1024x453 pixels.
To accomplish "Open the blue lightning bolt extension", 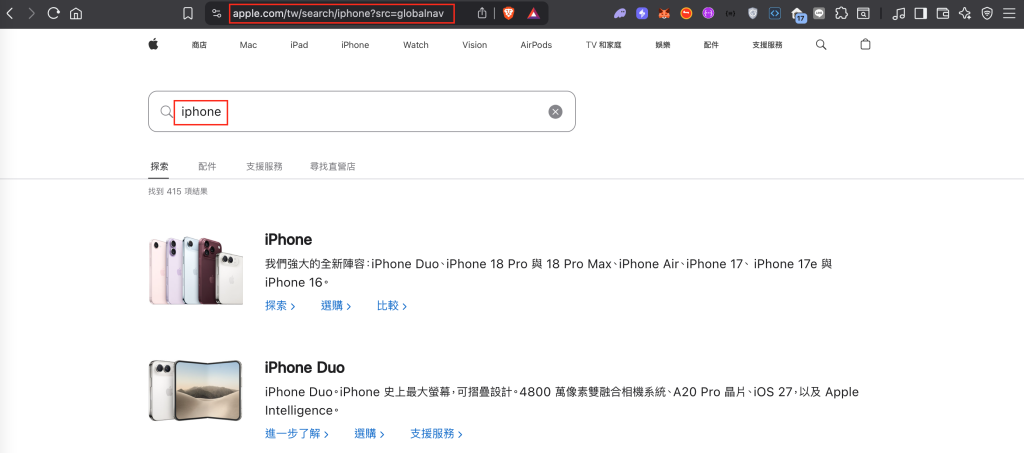I will pyautogui.click(x=642, y=13).
